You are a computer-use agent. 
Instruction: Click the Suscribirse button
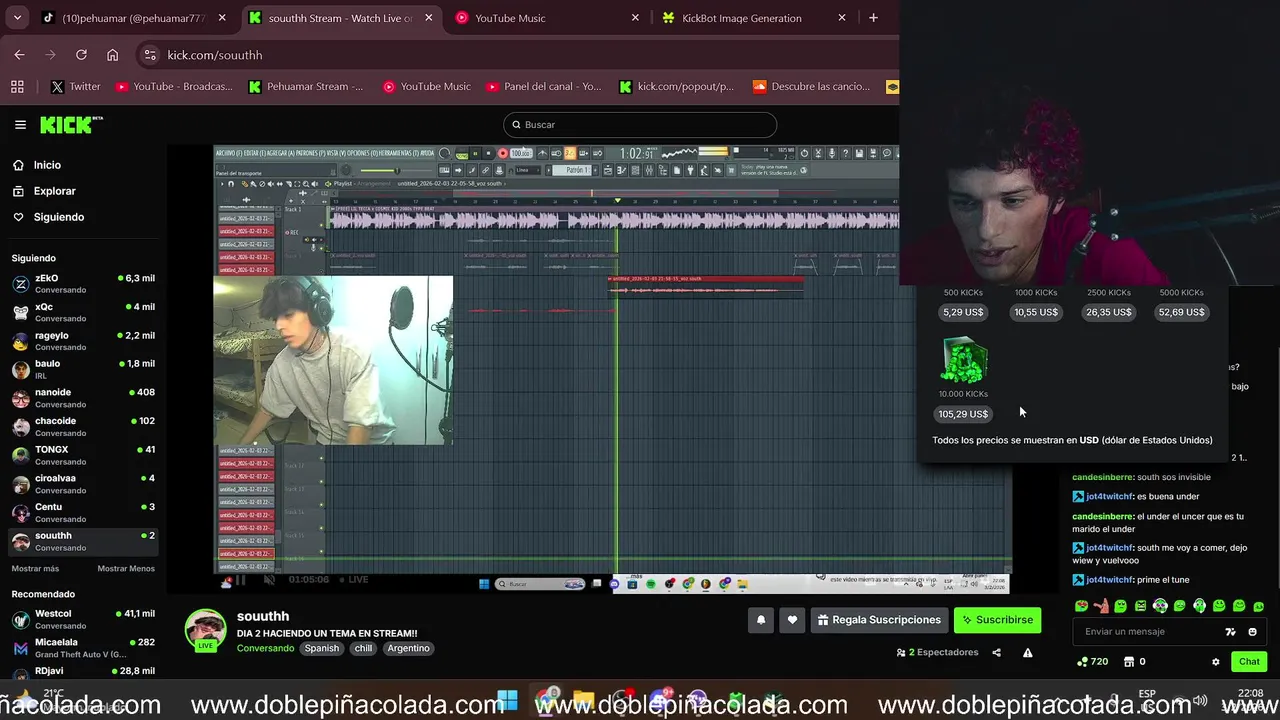pyautogui.click(x=997, y=620)
